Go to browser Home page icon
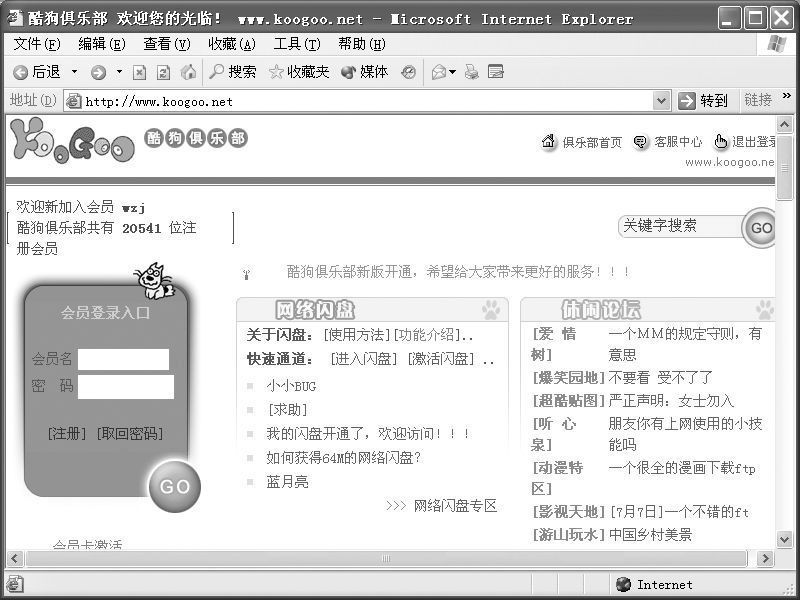Screen dimensions: 800x600 pos(188,72)
